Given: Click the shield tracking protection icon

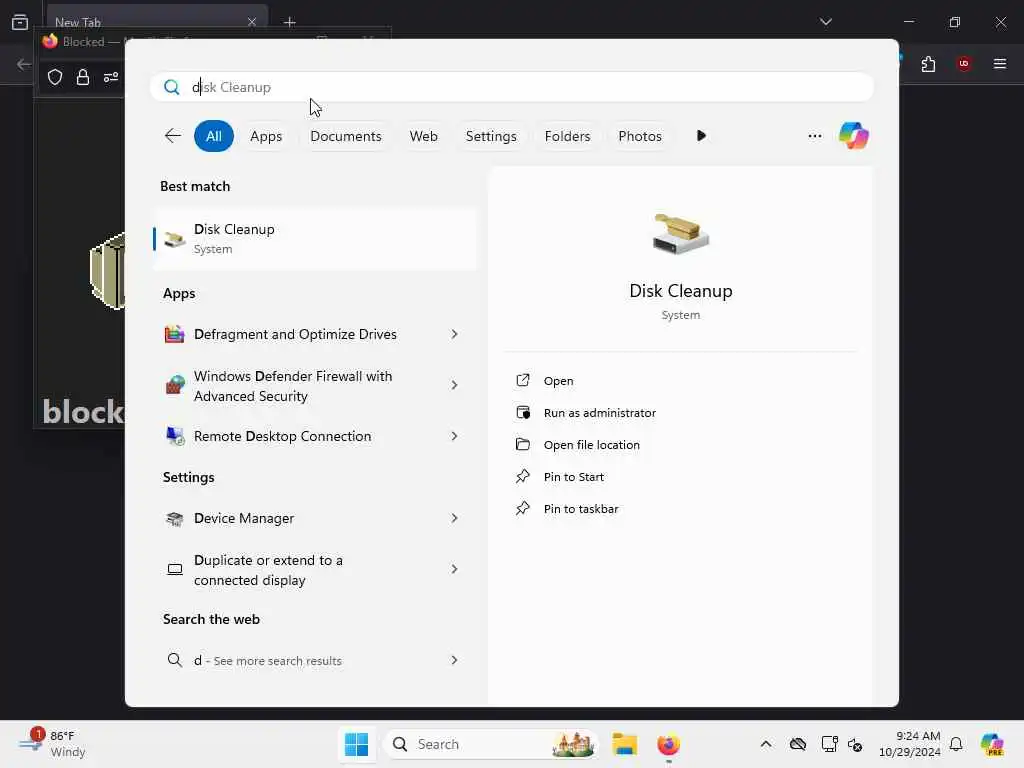Looking at the screenshot, I should pyautogui.click(x=55, y=77).
